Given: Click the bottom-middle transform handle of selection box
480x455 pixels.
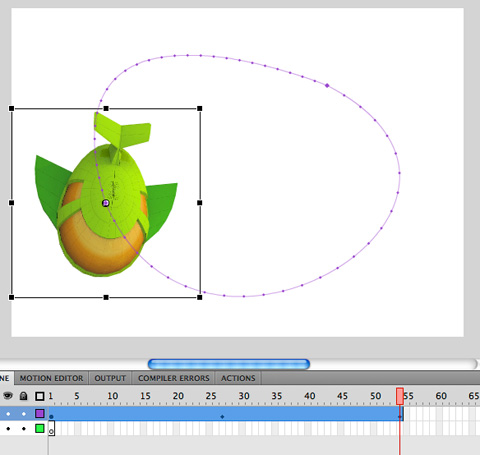Looking at the screenshot, I should click(106, 297).
